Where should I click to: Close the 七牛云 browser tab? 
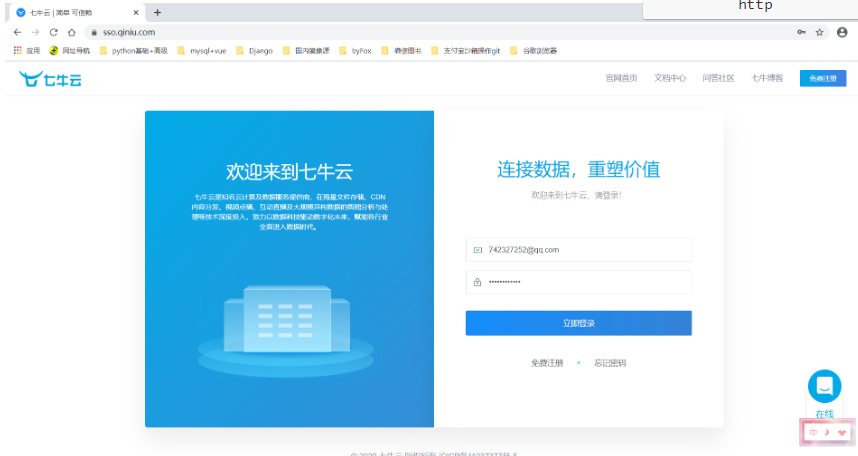pos(136,12)
